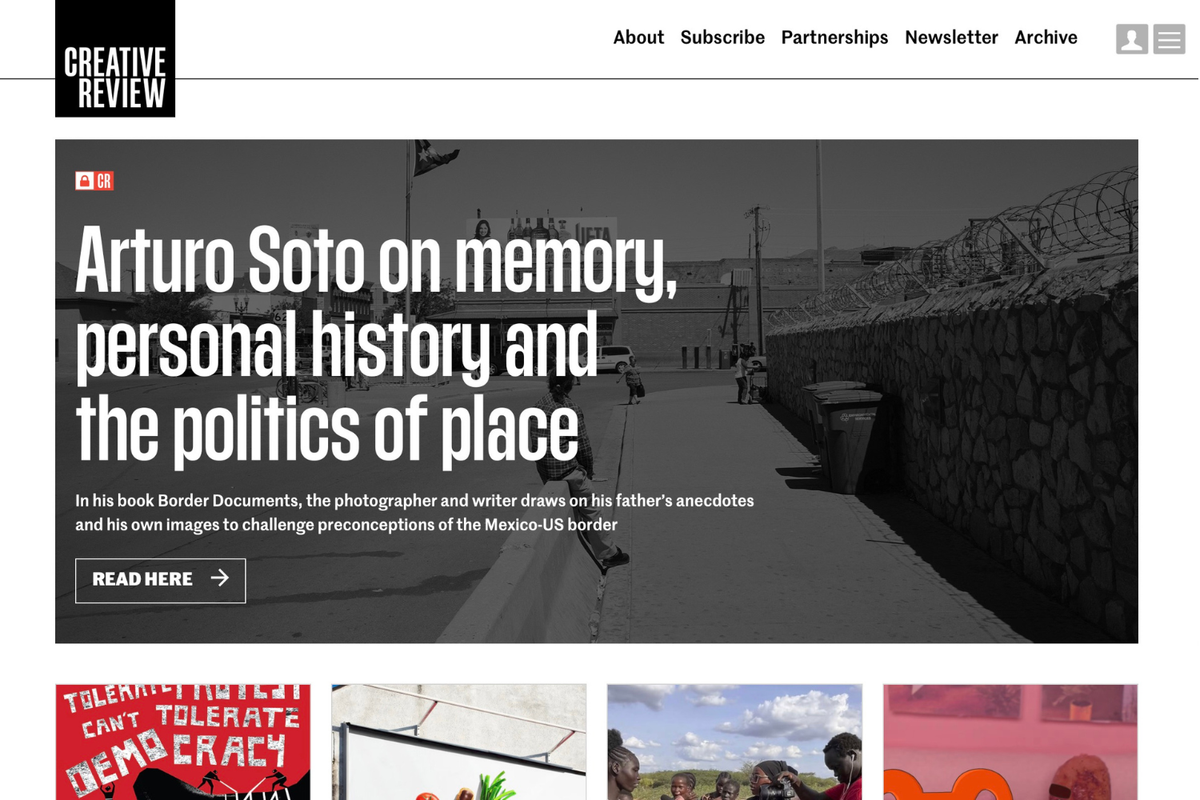
Task: Open the pink orange-shapes thumbnail
Action: (x=1011, y=742)
